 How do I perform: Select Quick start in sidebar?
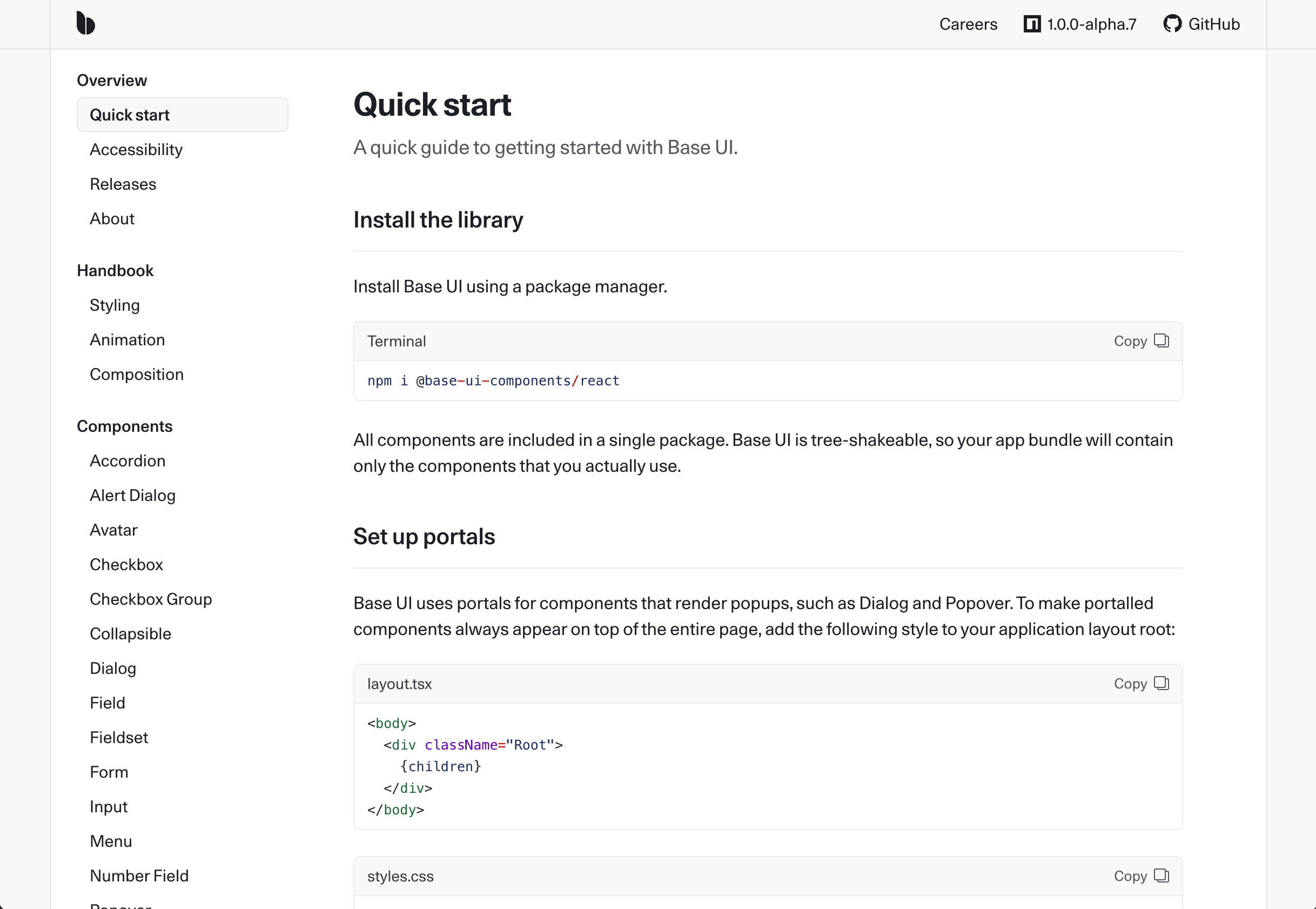click(182, 115)
